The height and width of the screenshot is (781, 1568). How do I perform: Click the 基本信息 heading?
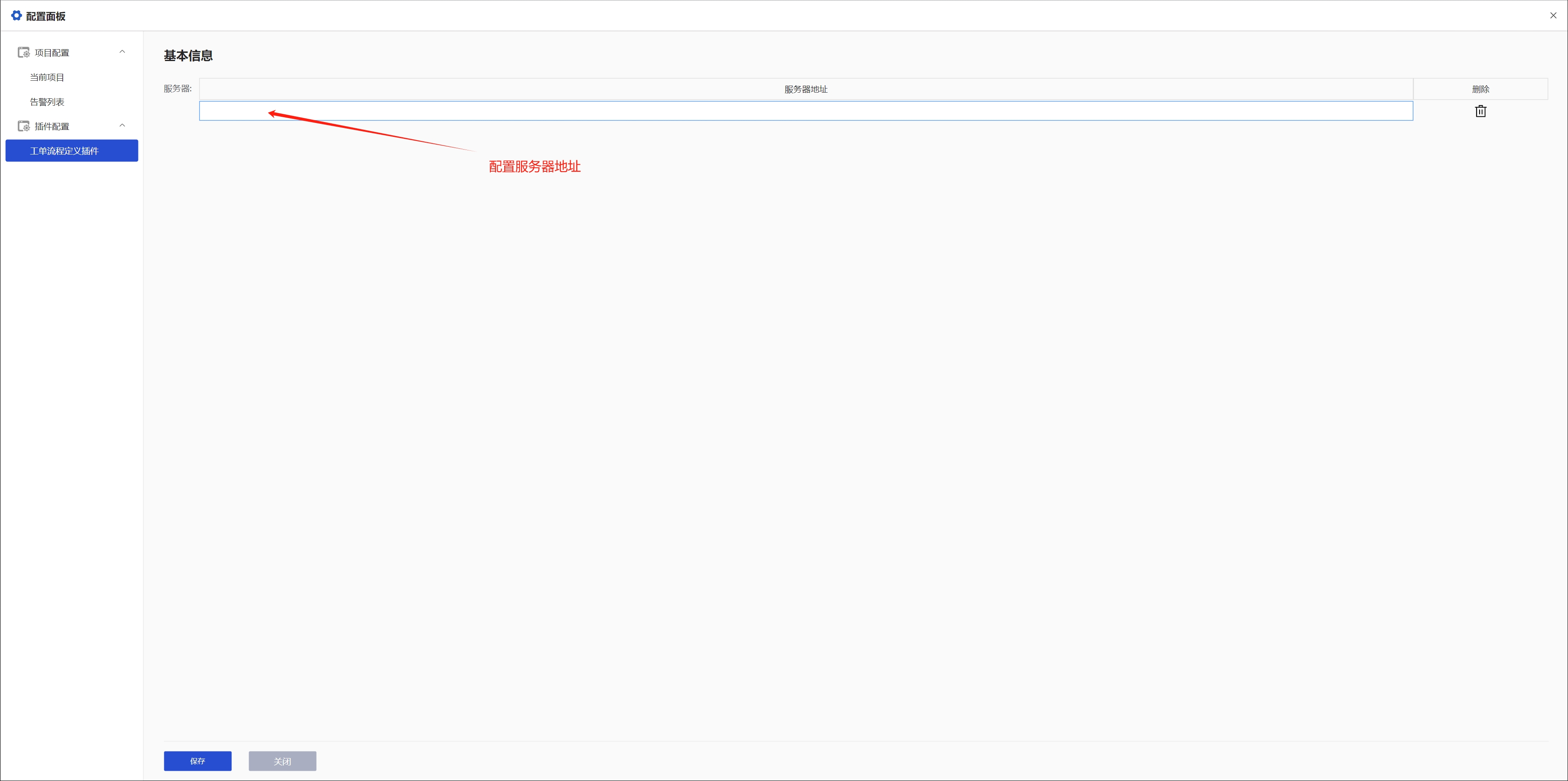click(x=188, y=55)
